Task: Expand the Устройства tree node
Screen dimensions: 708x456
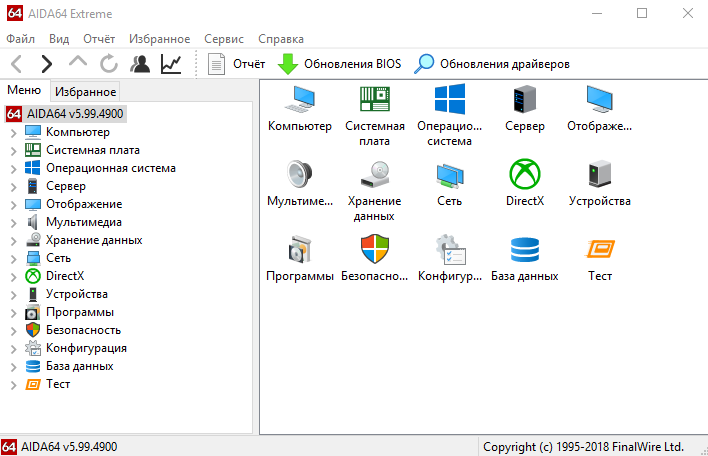Action: (14, 295)
